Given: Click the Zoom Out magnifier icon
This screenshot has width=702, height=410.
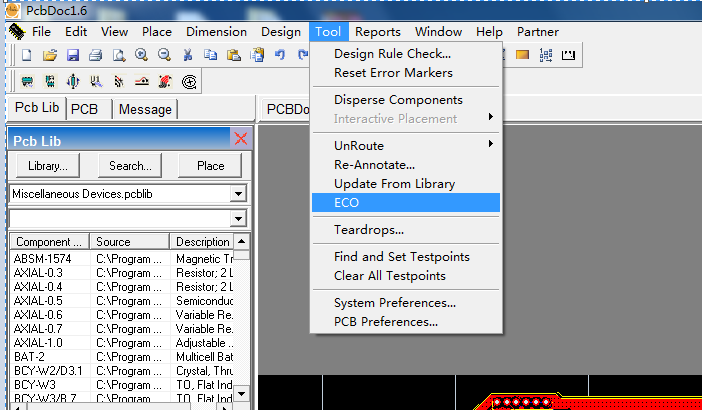Looking at the screenshot, I should [164, 55].
